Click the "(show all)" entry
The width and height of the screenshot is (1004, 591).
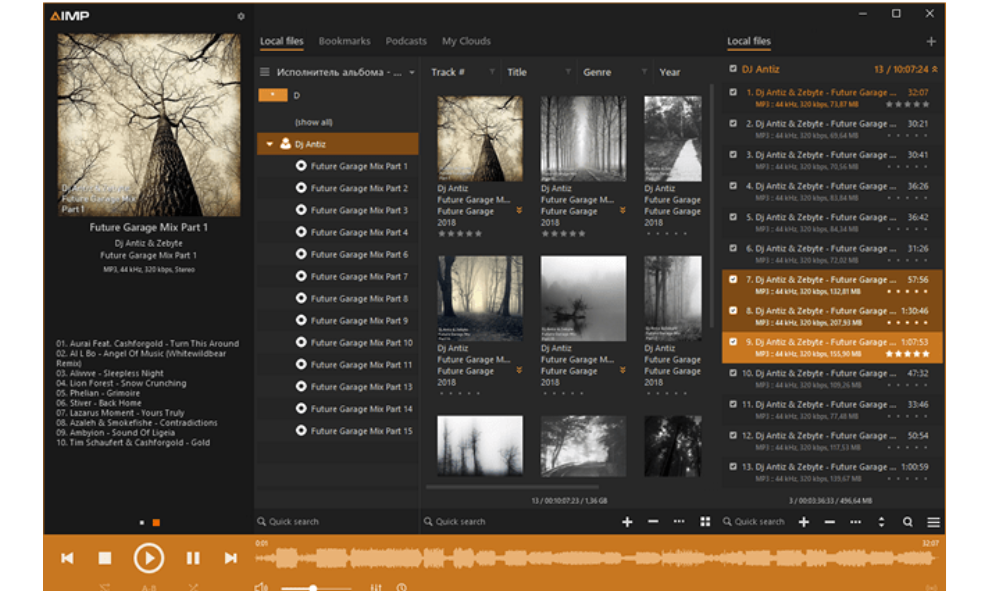coord(313,122)
